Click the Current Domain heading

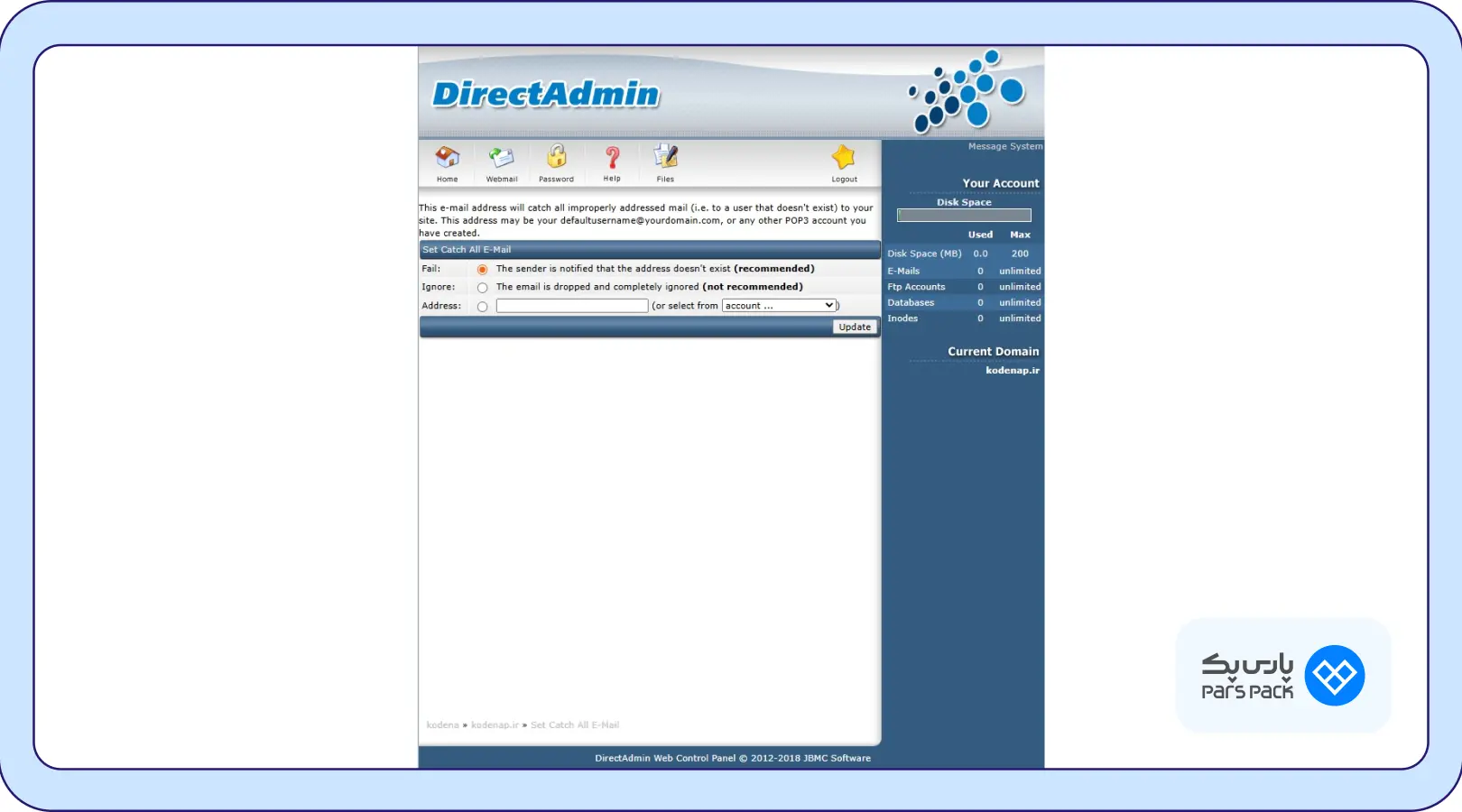click(994, 351)
